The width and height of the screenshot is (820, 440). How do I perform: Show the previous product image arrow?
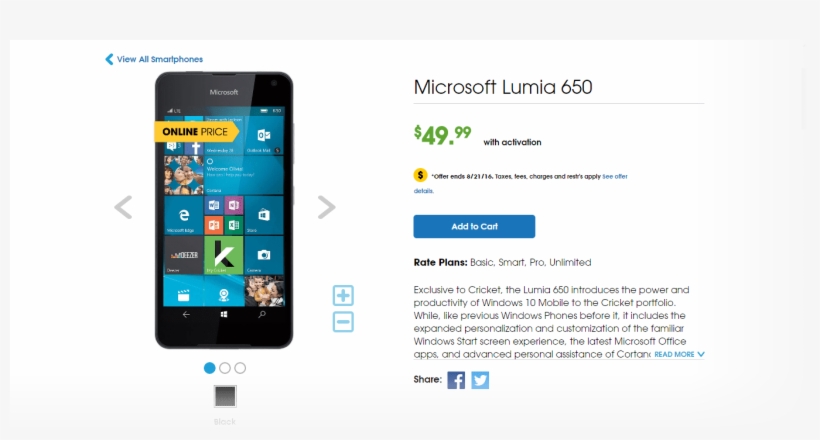click(x=123, y=207)
